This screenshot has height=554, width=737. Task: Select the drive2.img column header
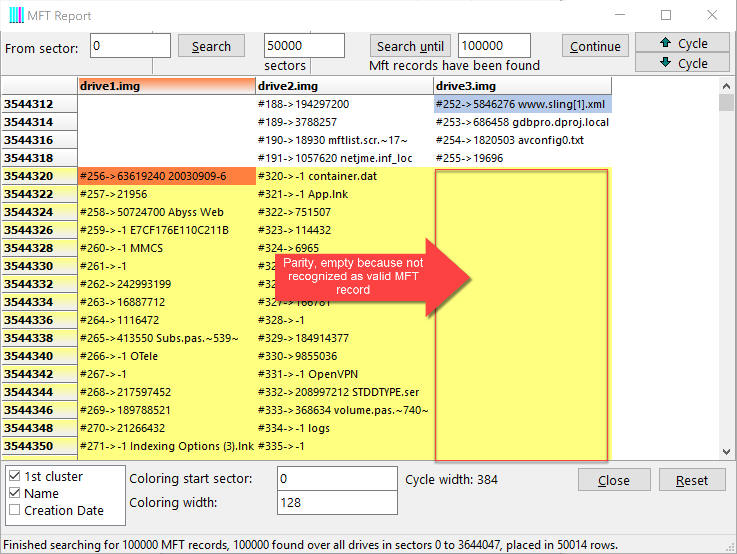click(344, 86)
